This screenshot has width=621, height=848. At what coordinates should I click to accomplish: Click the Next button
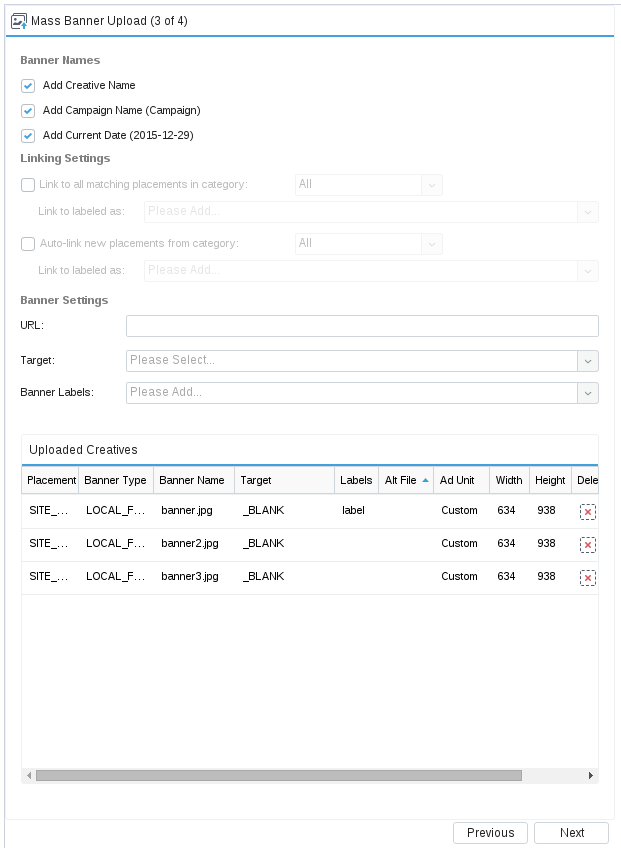click(x=571, y=833)
